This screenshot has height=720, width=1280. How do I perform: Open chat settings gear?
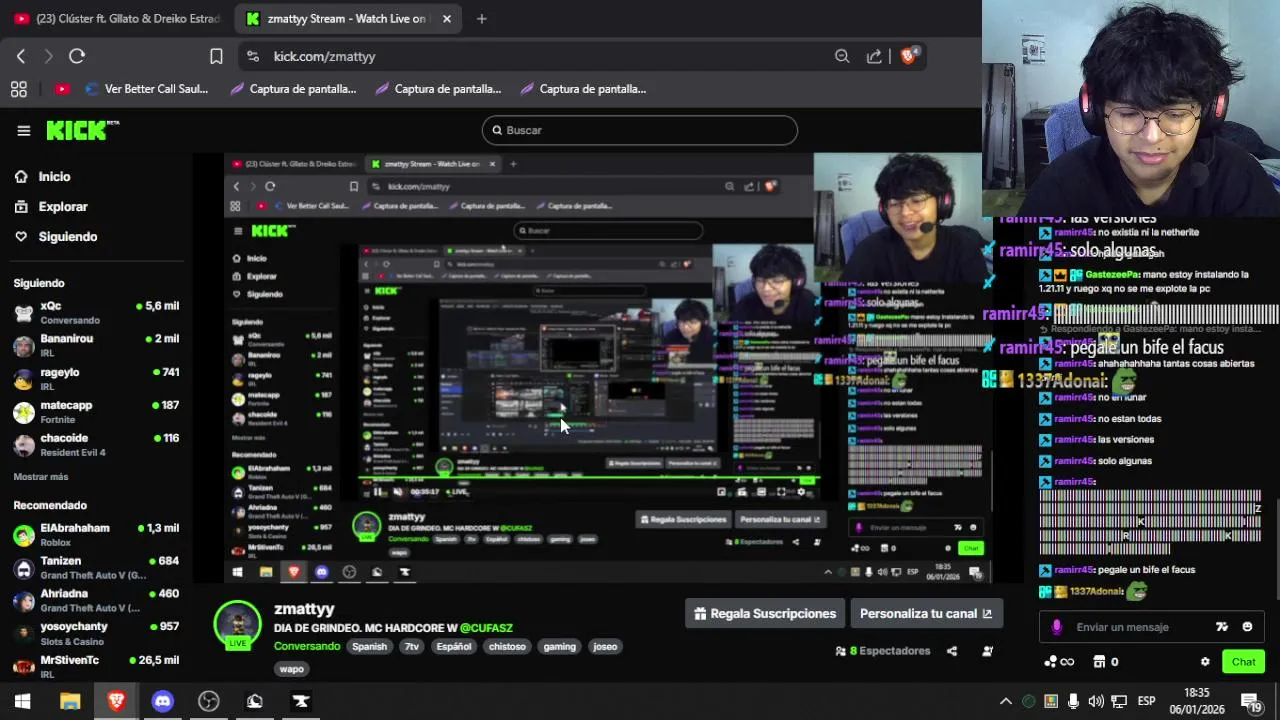[x=1205, y=662]
